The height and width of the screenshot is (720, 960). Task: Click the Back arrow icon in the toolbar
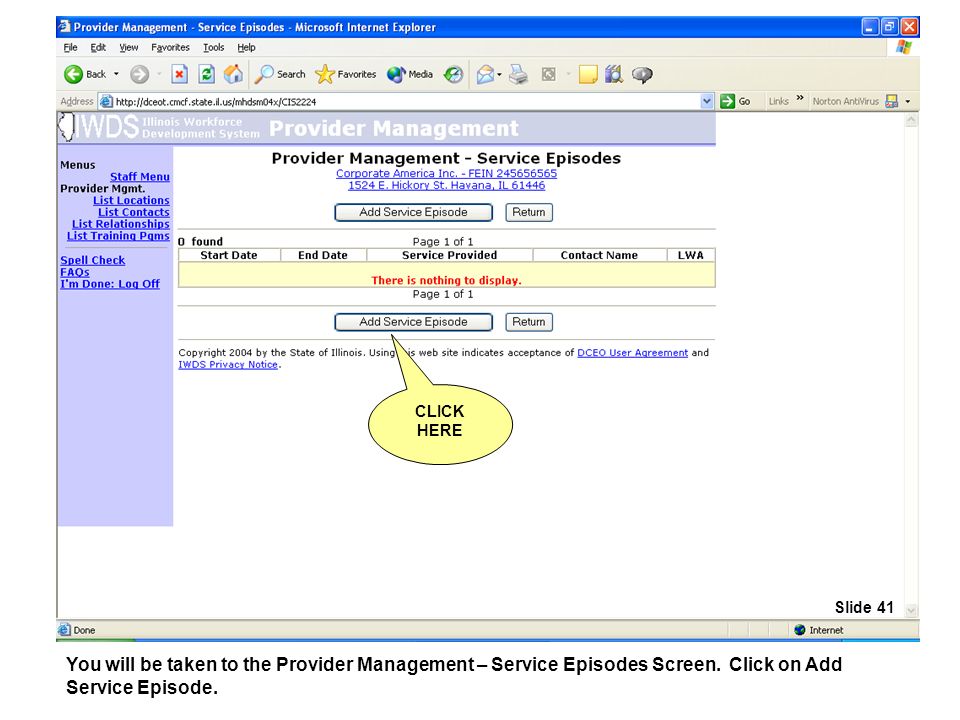73,75
